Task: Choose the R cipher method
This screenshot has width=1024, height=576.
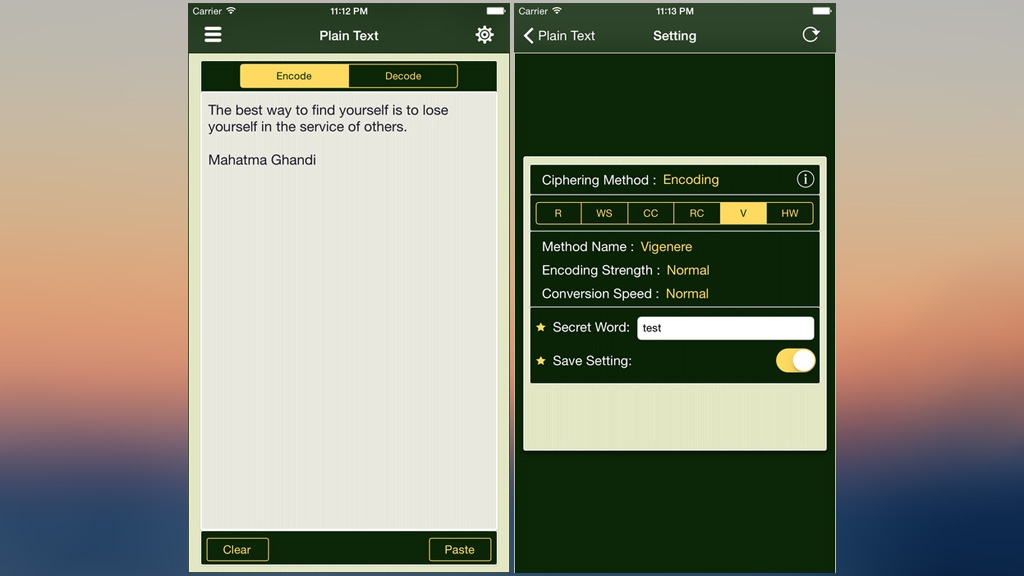Action: tap(558, 213)
